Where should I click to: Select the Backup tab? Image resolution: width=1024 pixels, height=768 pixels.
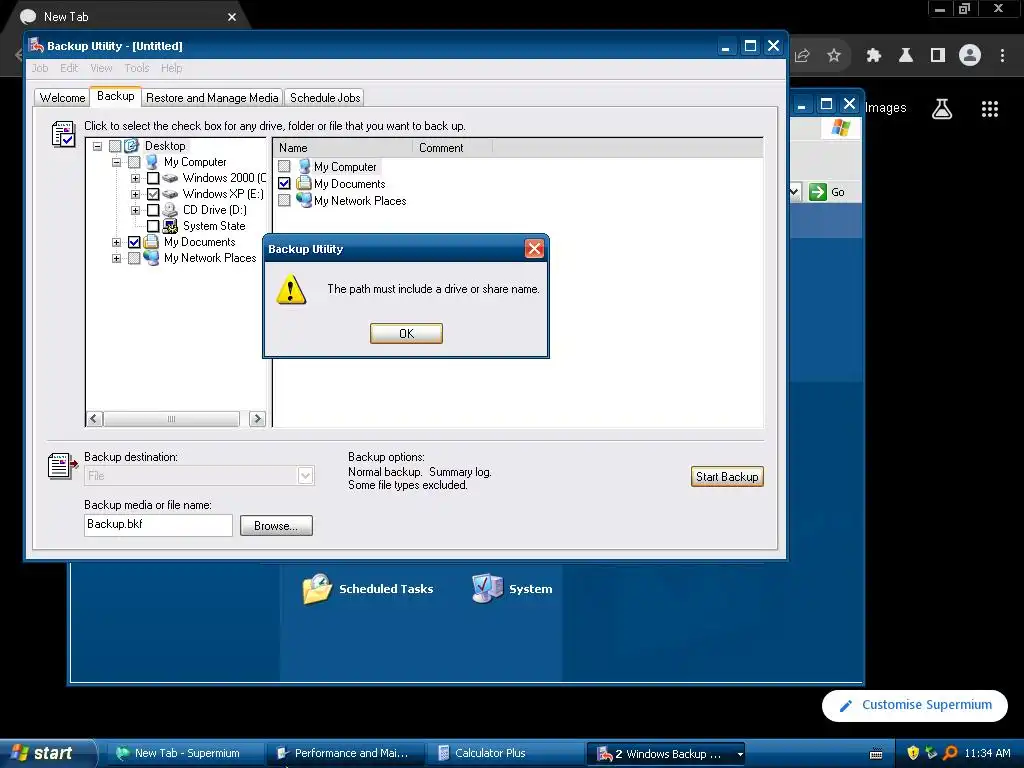[x=116, y=96]
